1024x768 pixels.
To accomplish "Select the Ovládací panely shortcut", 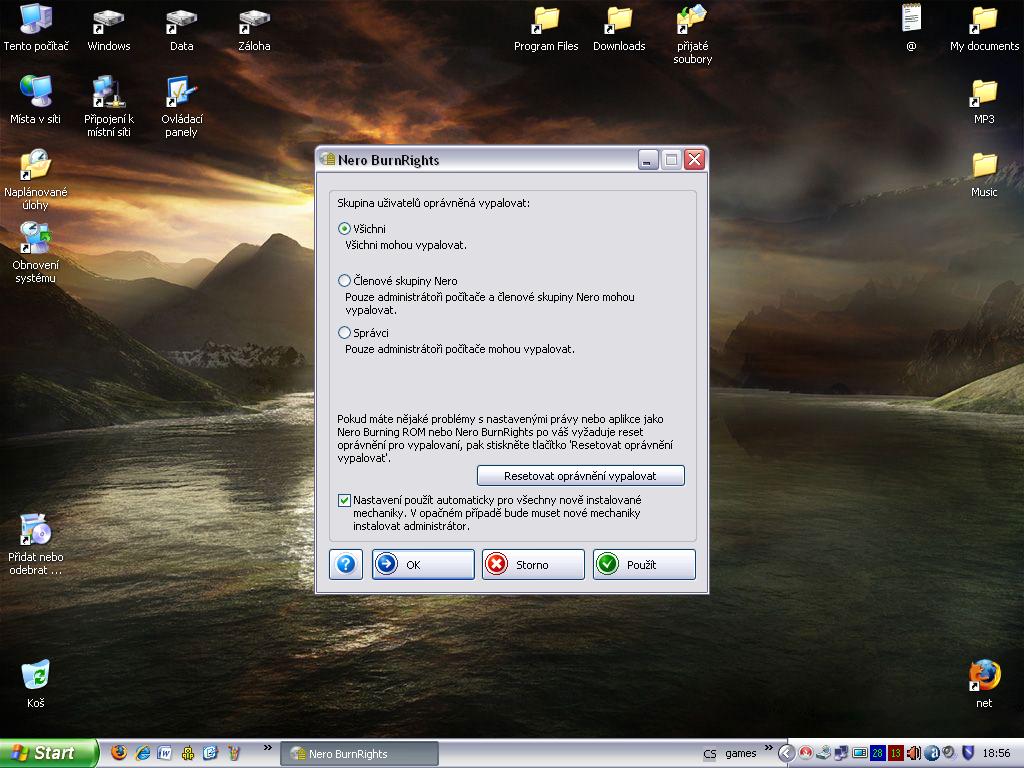I will 182,106.
